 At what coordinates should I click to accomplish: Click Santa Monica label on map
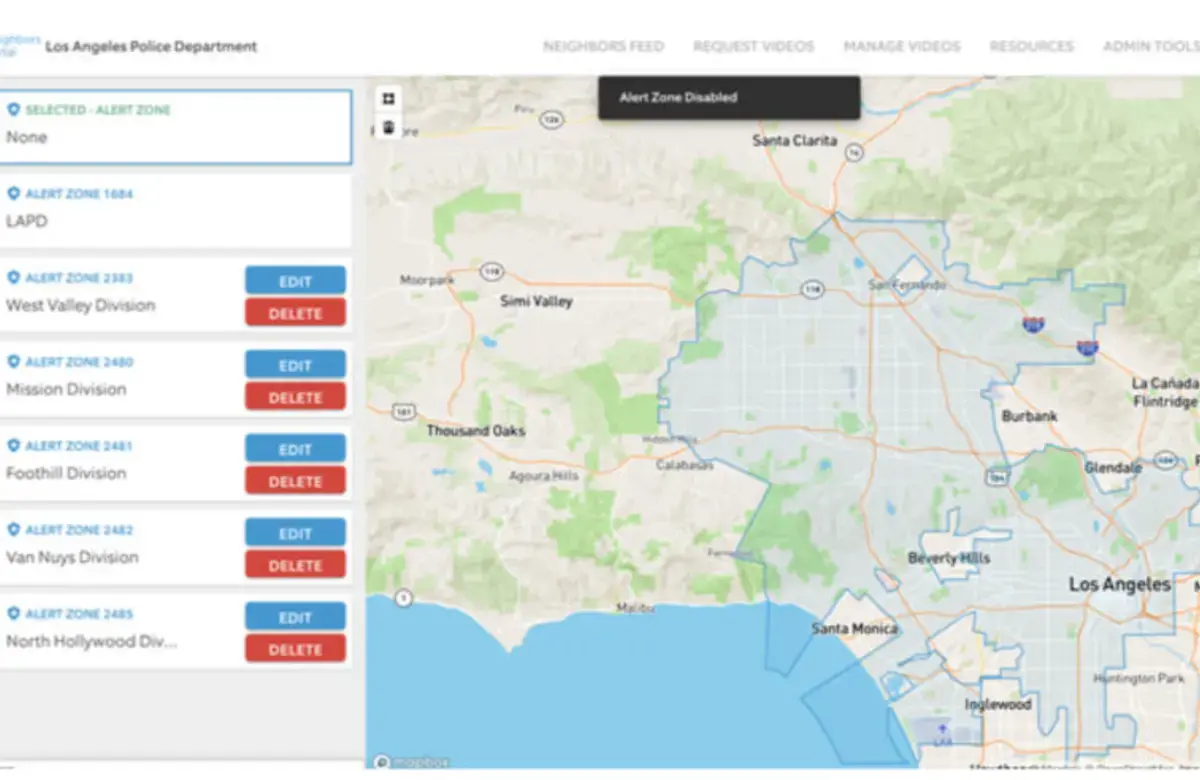pyautogui.click(x=855, y=629)
